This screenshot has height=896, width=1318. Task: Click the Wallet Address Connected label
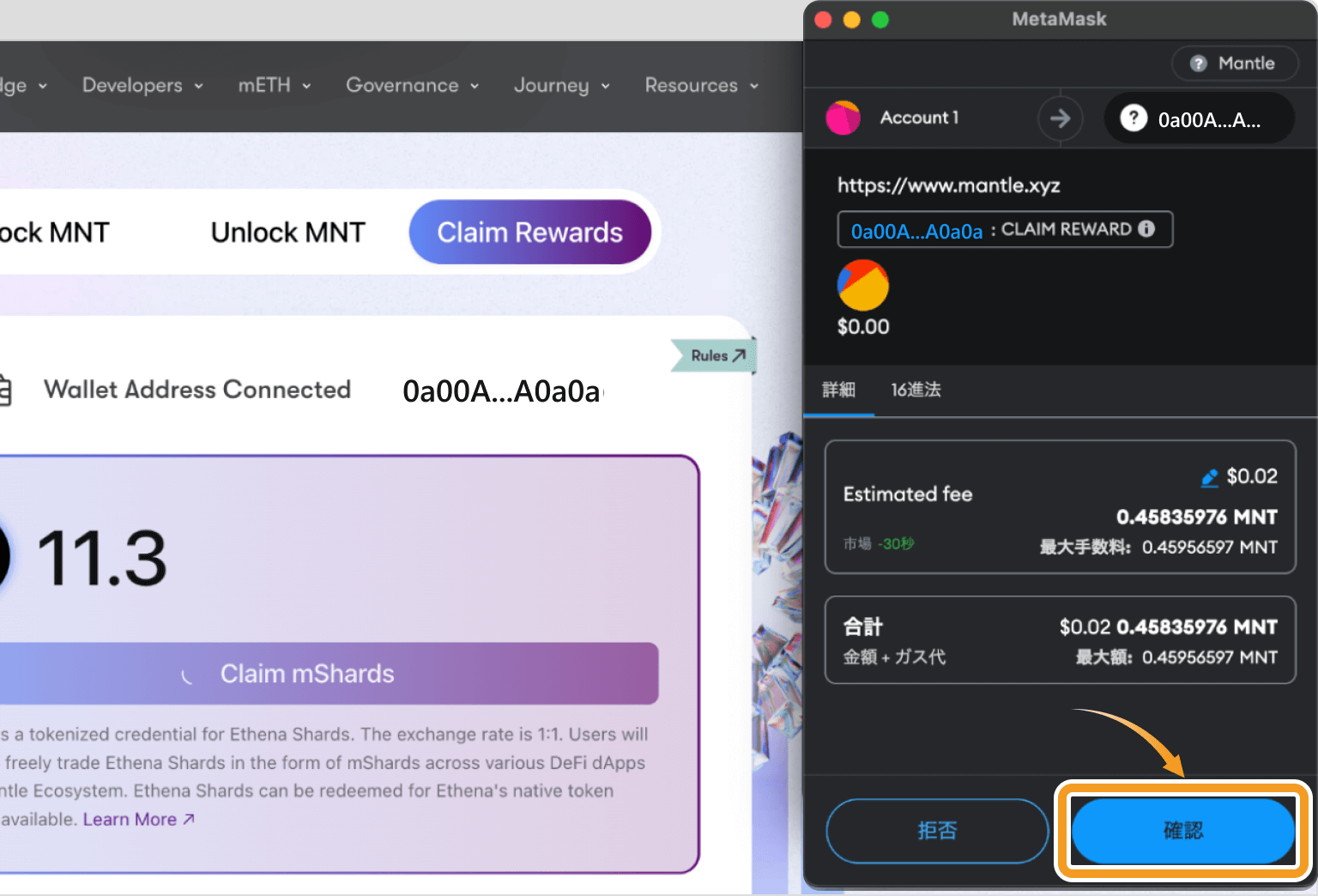tap(197, 390)
